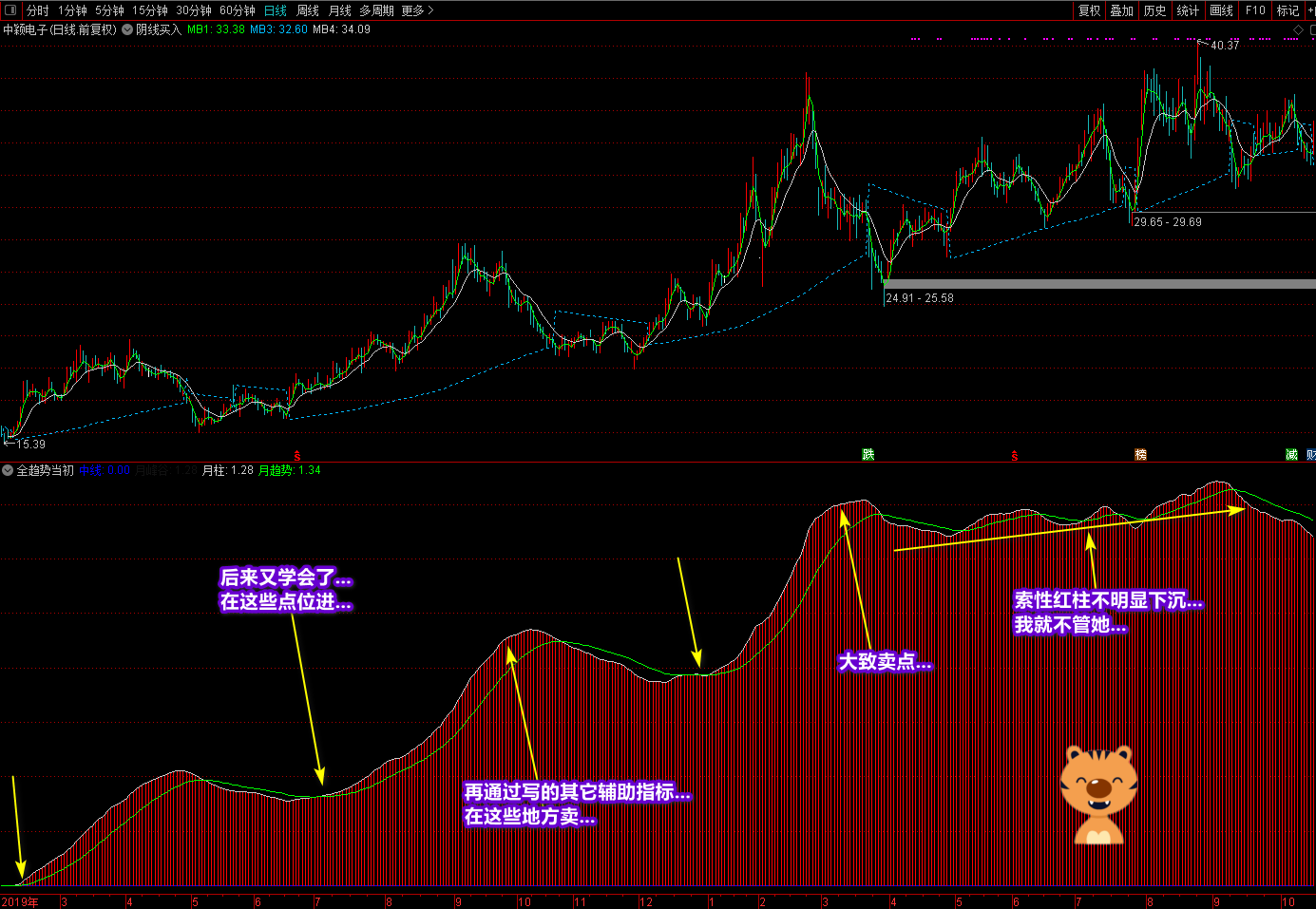Open the 统计 statistics tool
Screen dimensions: 1316x909
(1188, 10)
